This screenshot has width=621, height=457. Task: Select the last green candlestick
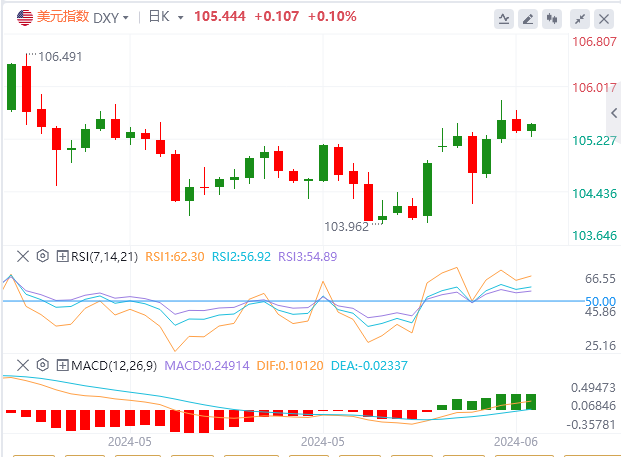click(531, 128)
